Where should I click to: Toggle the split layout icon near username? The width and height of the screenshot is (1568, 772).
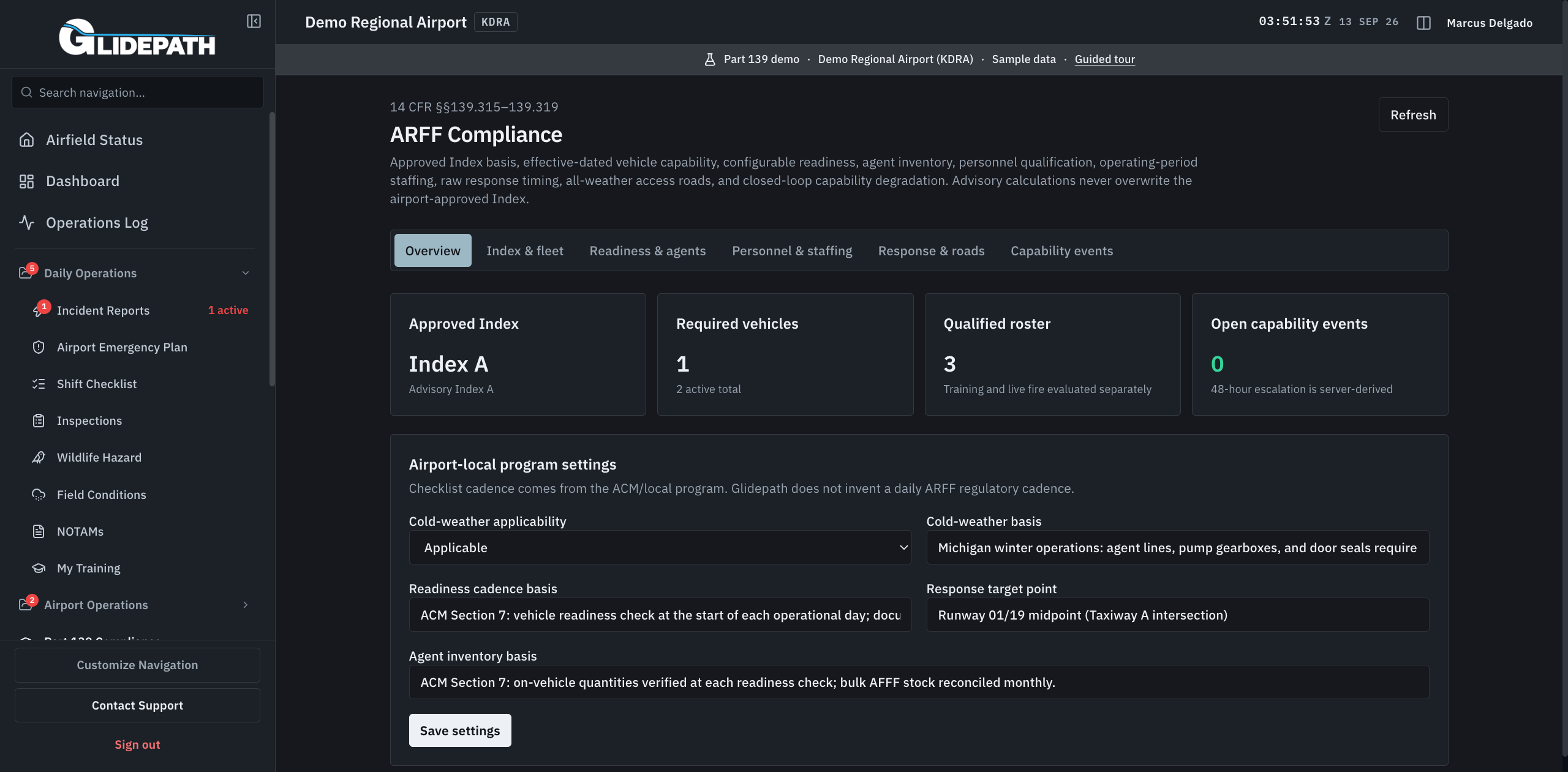pos(1423,23)
